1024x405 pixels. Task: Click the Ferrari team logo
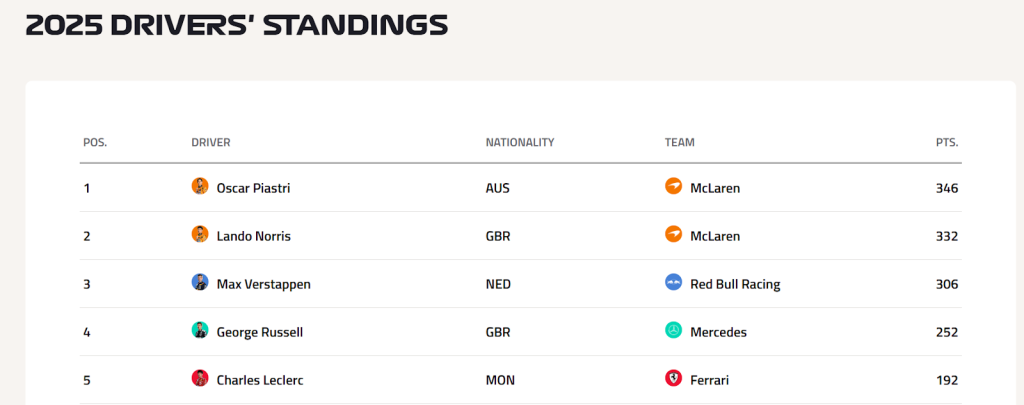click(674, 379)
